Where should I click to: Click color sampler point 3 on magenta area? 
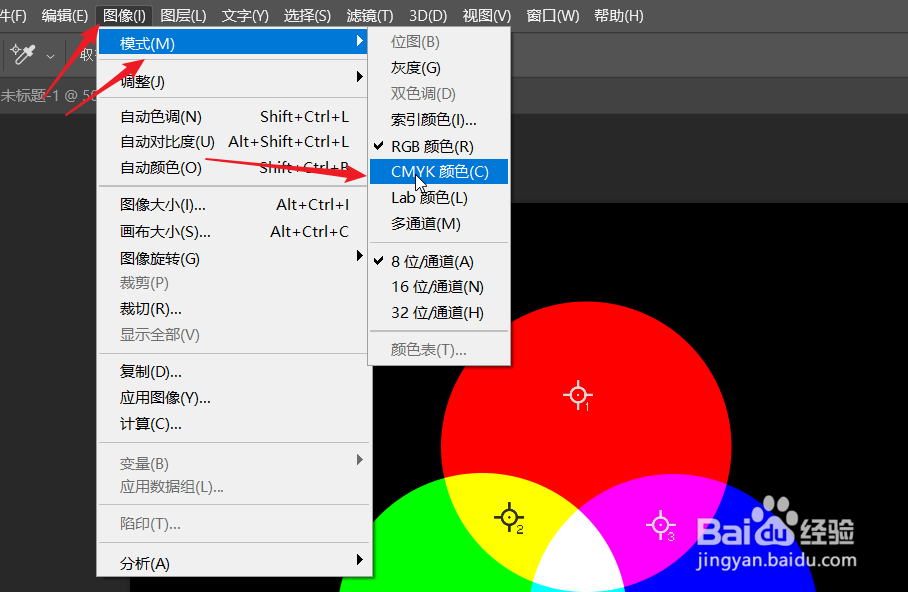click(x=661, y=525)
